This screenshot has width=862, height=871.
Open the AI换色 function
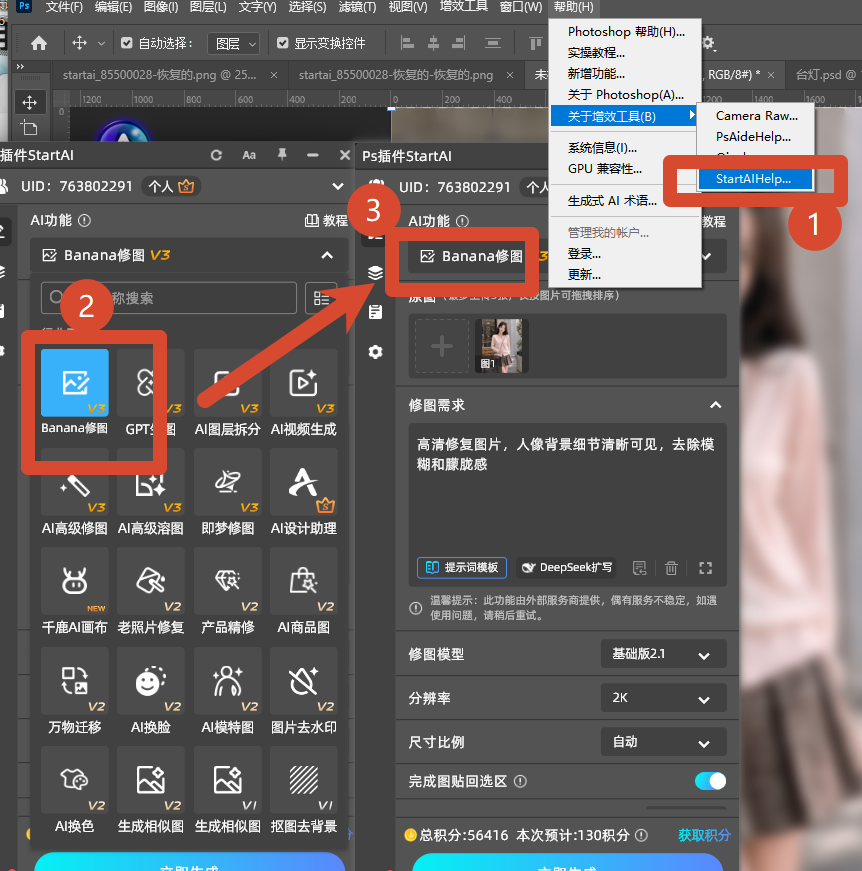pos(74,790)
